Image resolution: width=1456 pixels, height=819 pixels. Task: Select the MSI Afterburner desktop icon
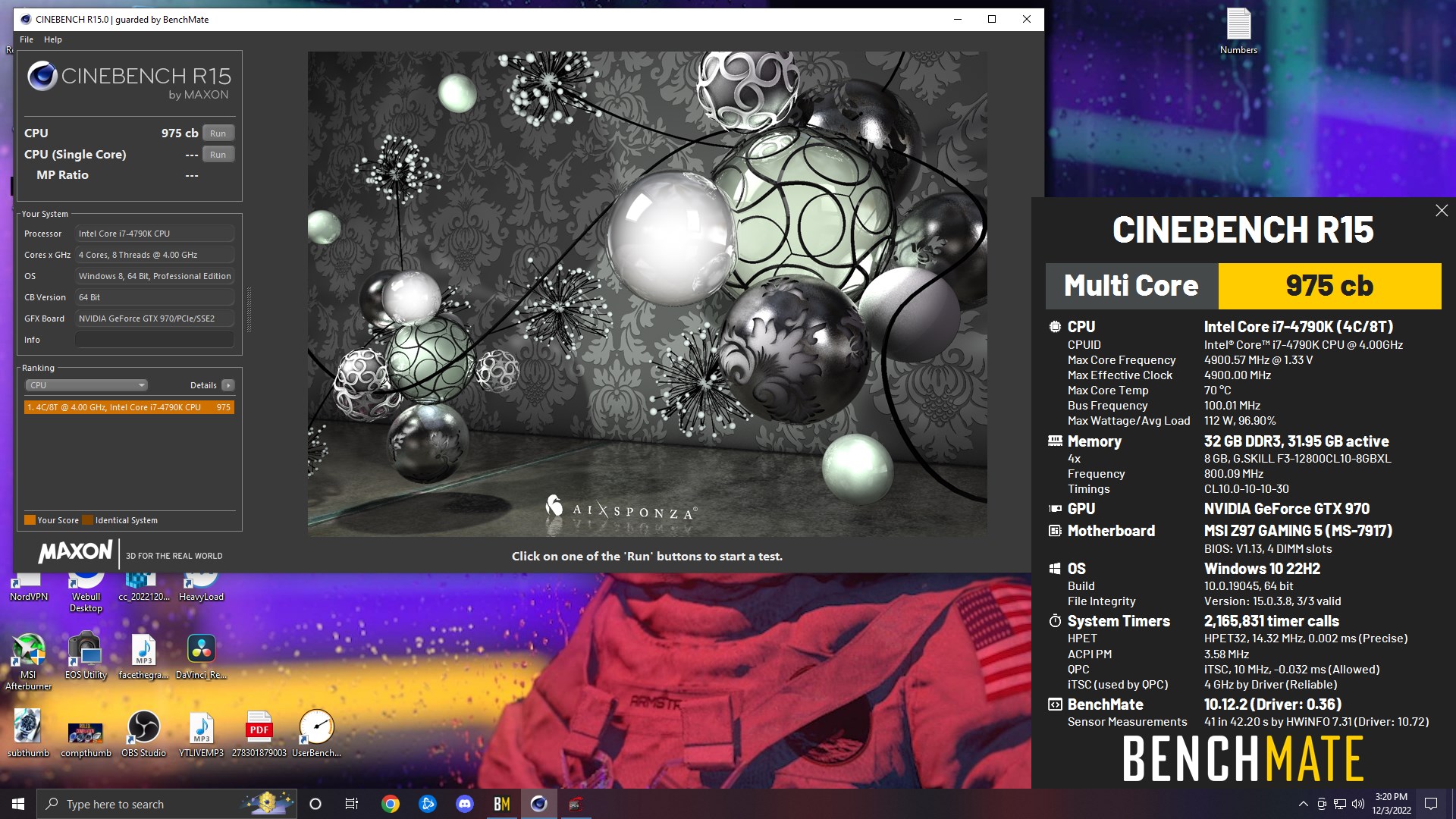[28, 661]
